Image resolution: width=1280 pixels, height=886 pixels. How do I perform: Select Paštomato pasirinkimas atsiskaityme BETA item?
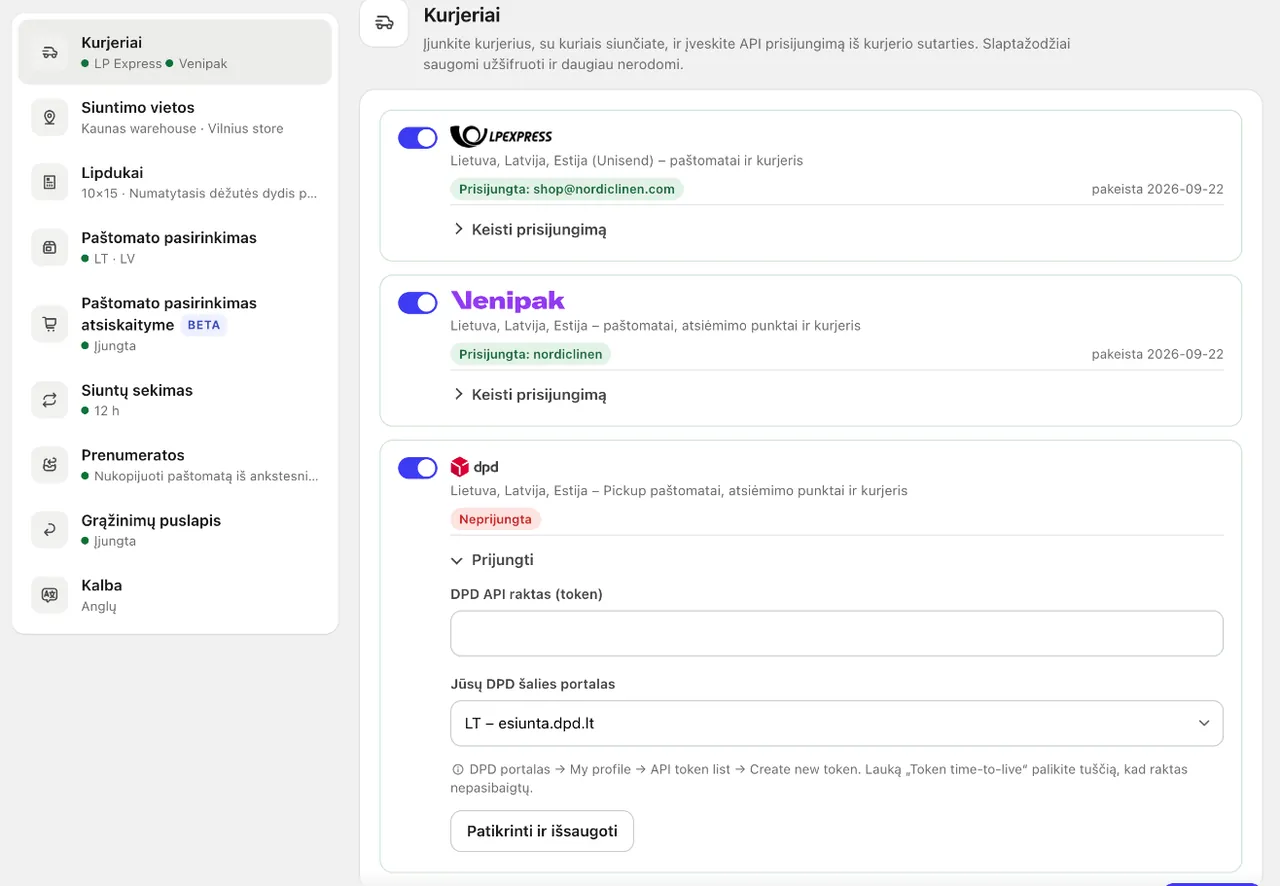tap(175, 323)
